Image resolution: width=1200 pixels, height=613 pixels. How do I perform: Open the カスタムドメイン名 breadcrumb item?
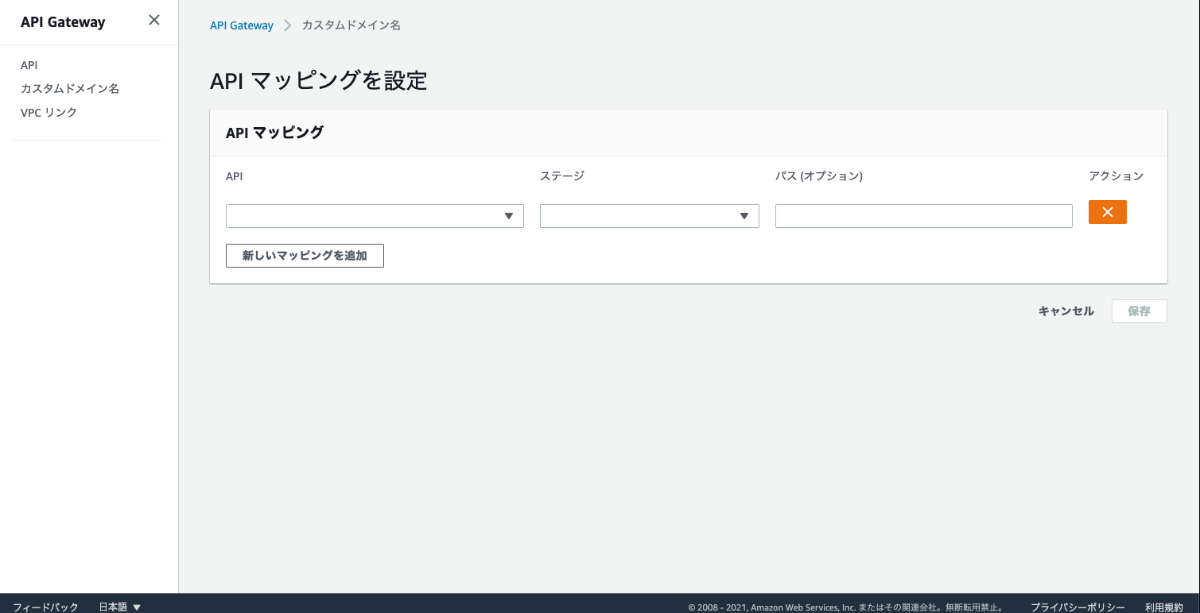click(351, 25)
